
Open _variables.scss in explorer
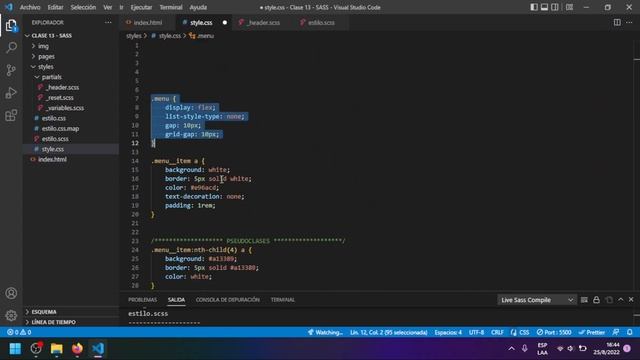coord(64,108)
